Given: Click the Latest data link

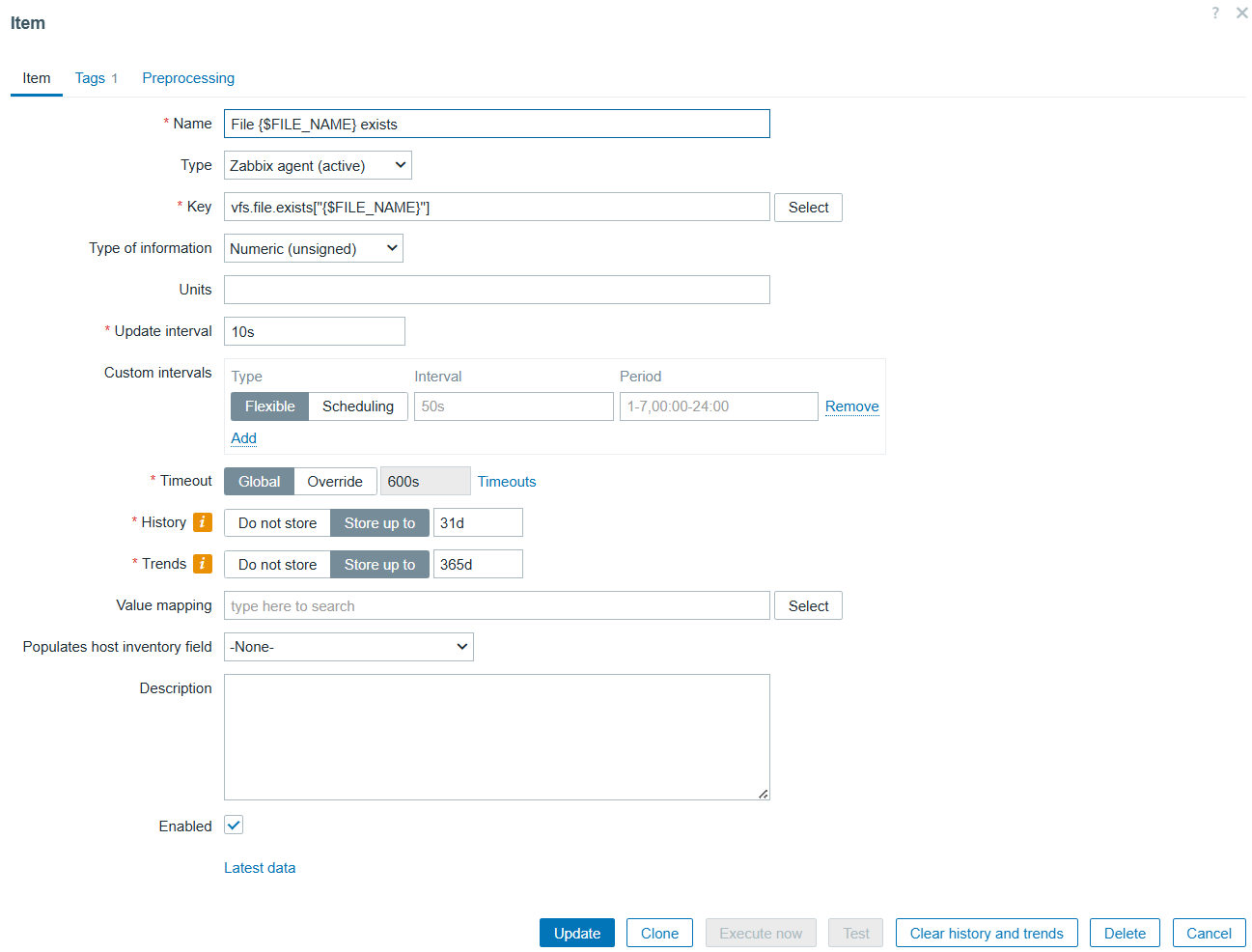Looking at the screenshot, I should click(x=260, y=868).
